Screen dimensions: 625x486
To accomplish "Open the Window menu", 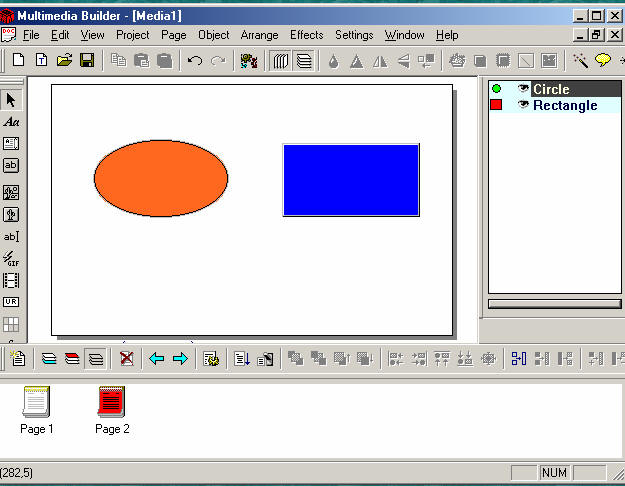I will click(x=405, y=35).
